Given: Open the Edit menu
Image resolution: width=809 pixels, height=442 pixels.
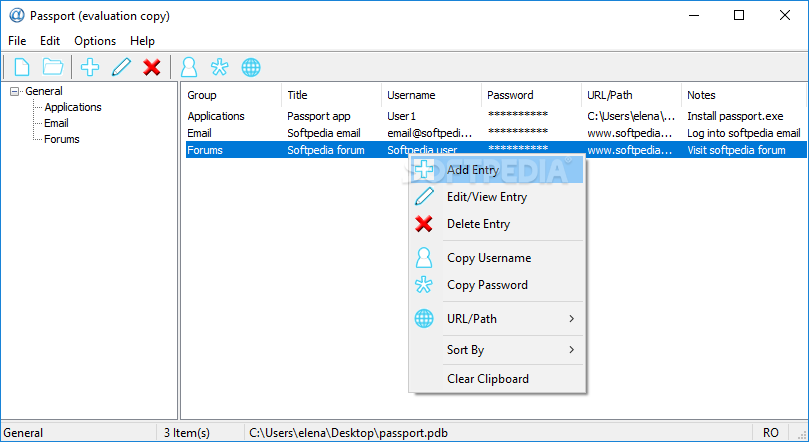Looking at the screenshot, I should click(50, 41).
